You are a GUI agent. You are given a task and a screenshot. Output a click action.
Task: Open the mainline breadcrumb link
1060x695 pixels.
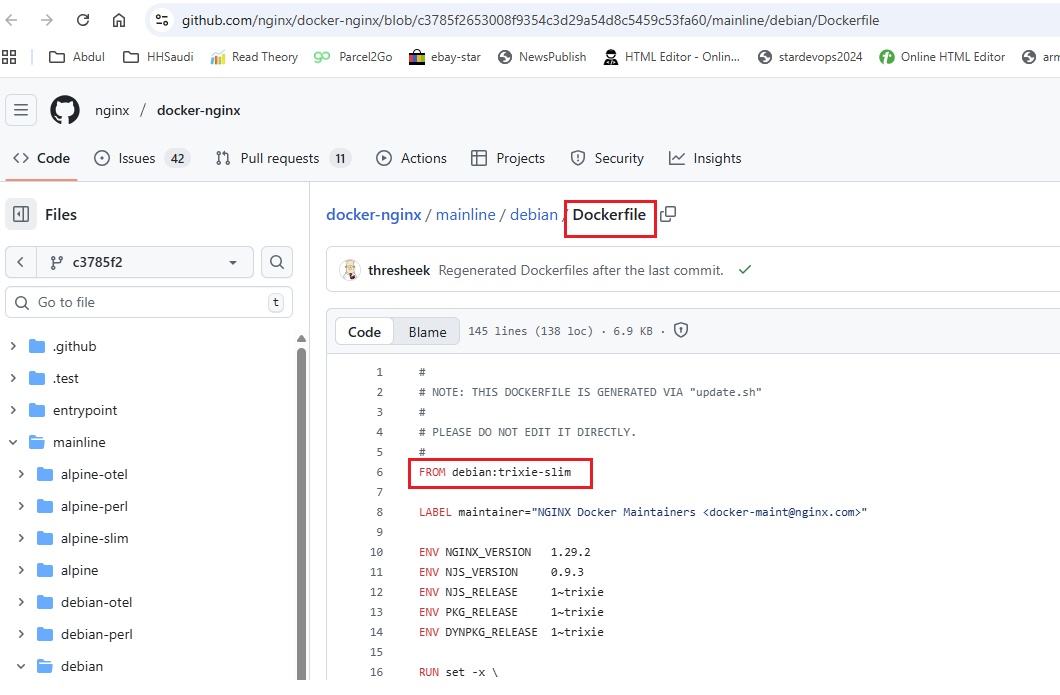465,214
